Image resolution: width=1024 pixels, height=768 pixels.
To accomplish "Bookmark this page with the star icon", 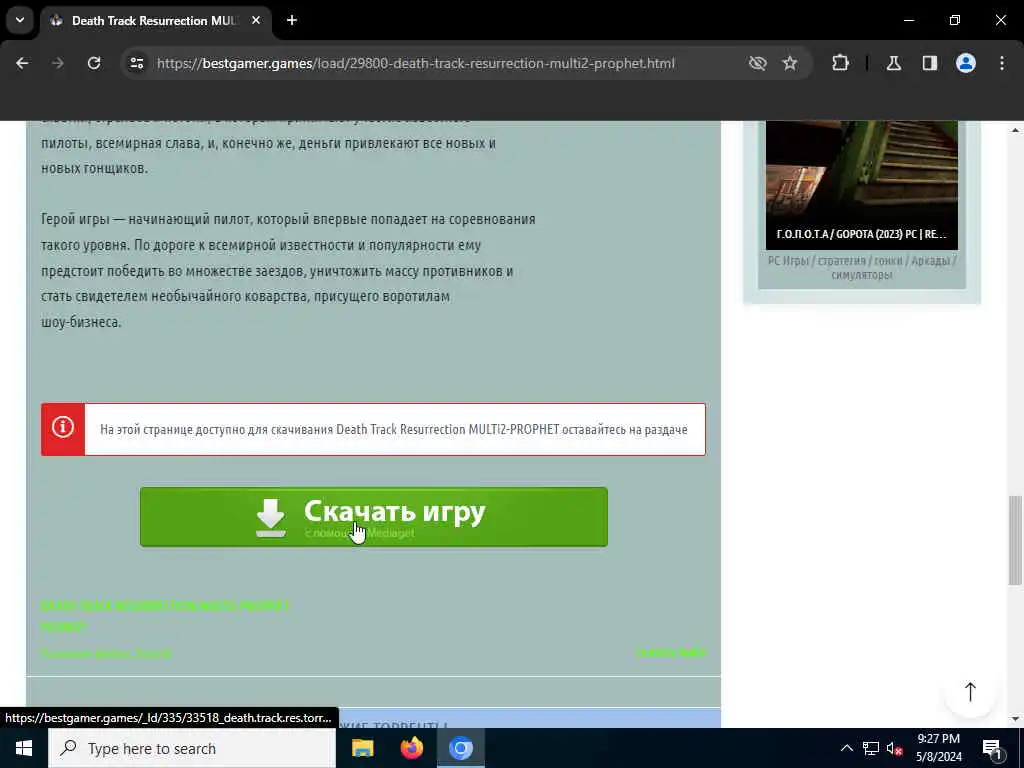I will click(790, 63).
